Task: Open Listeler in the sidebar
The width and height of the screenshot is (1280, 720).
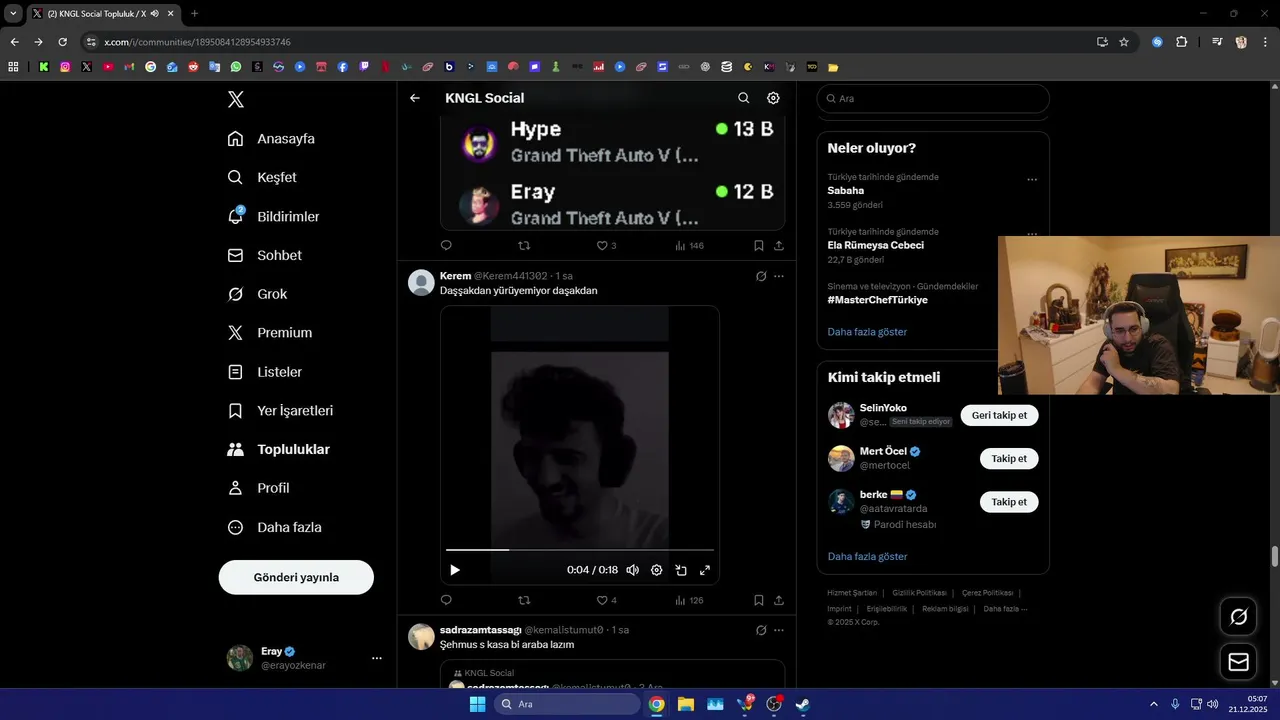Action: (264, 372)
